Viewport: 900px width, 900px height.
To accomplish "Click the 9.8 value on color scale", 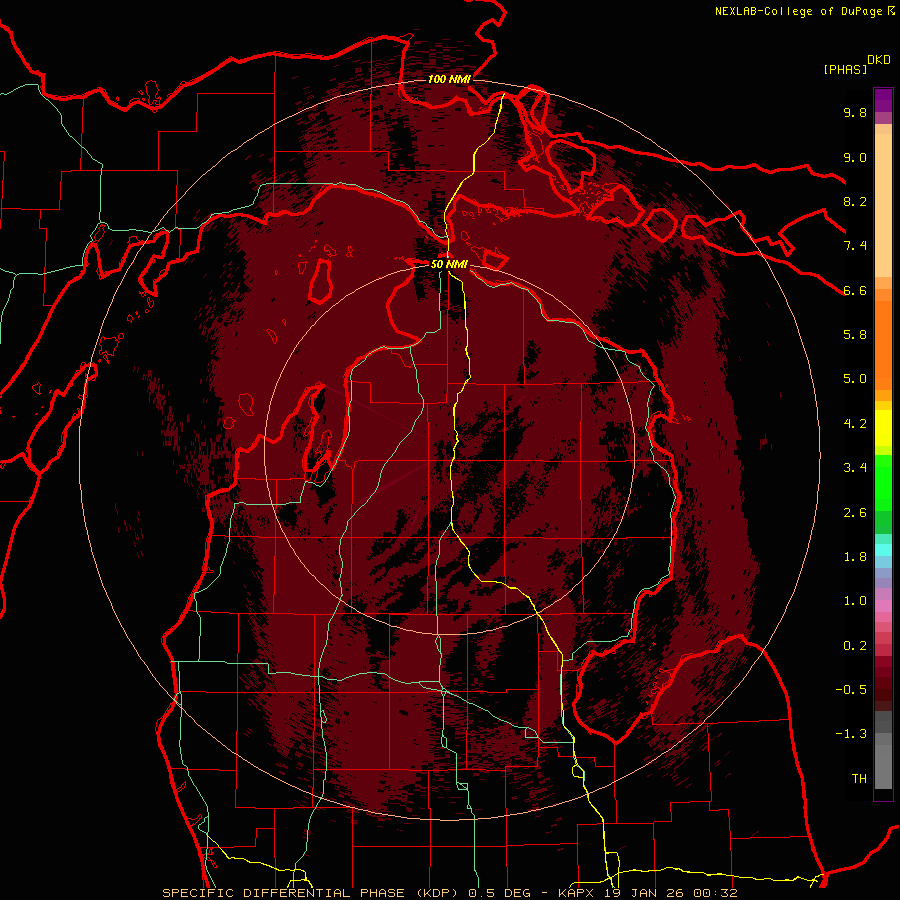I will point(855,112).
